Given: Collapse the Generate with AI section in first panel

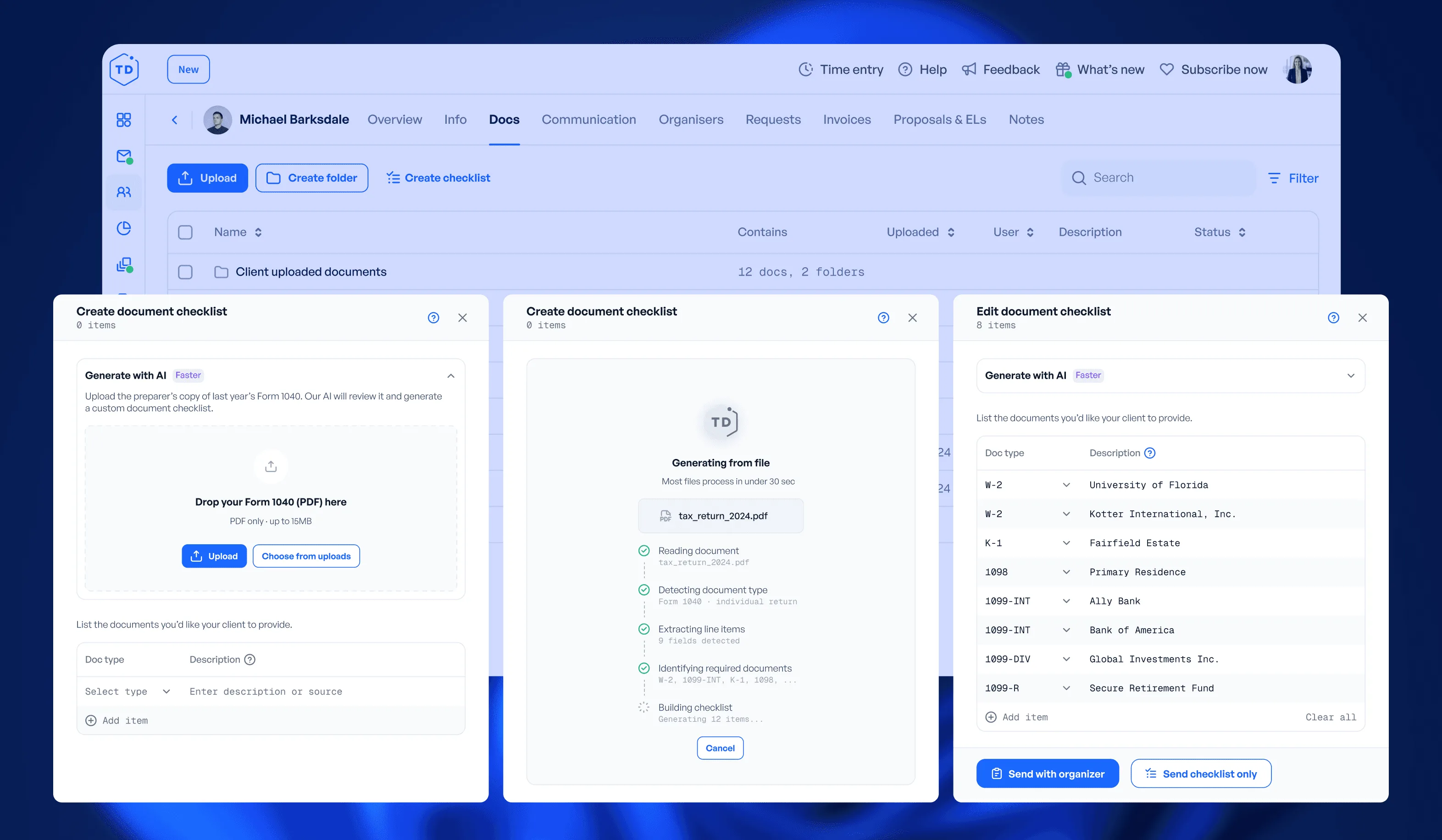Looking at the screenshot, I should pyautogui.click(x=451, y=376).
